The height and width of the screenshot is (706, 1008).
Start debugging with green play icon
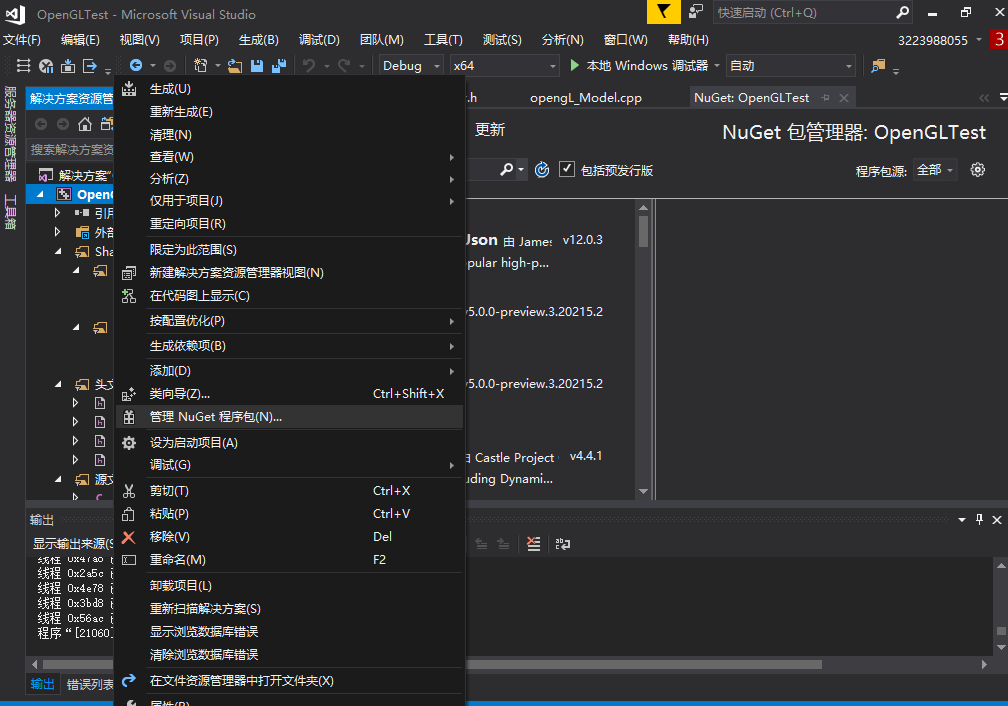point(575,66)
